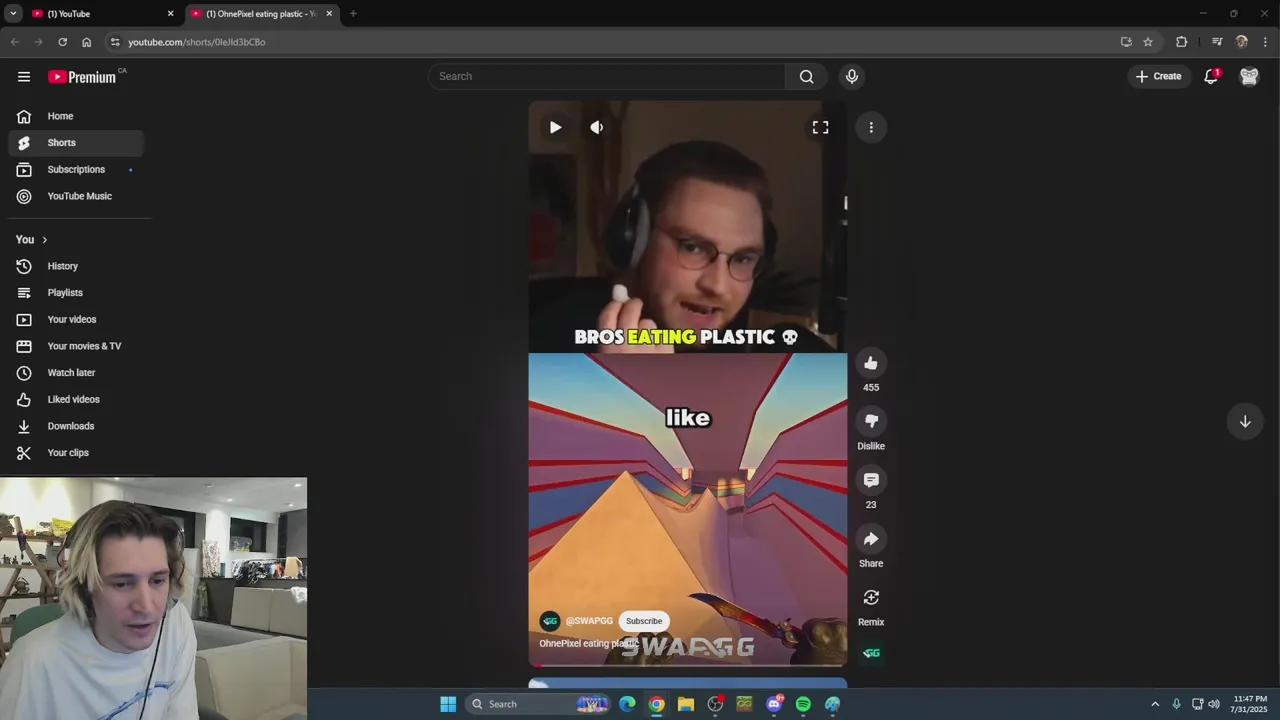Open Your movies & TV
The image size is (1280, 720).
coord(76,346)
